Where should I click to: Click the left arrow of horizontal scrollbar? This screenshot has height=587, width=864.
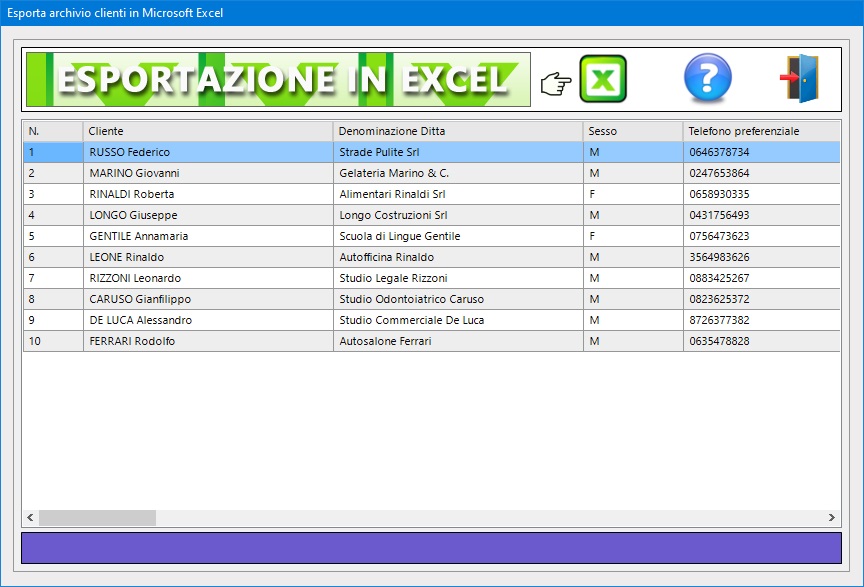30,518
